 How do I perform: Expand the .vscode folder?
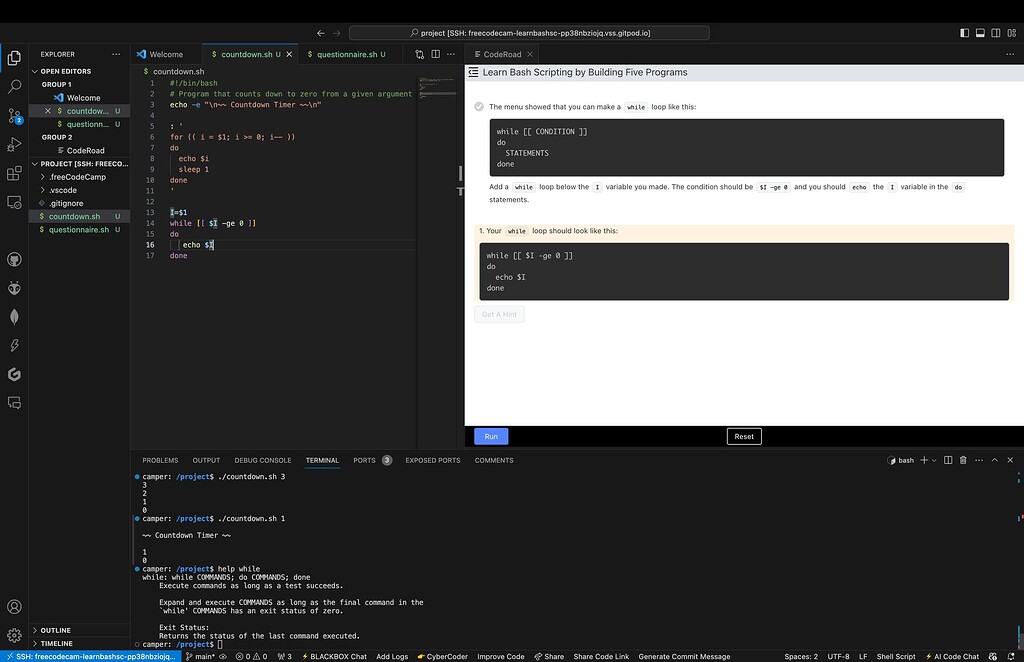point(62,190)
